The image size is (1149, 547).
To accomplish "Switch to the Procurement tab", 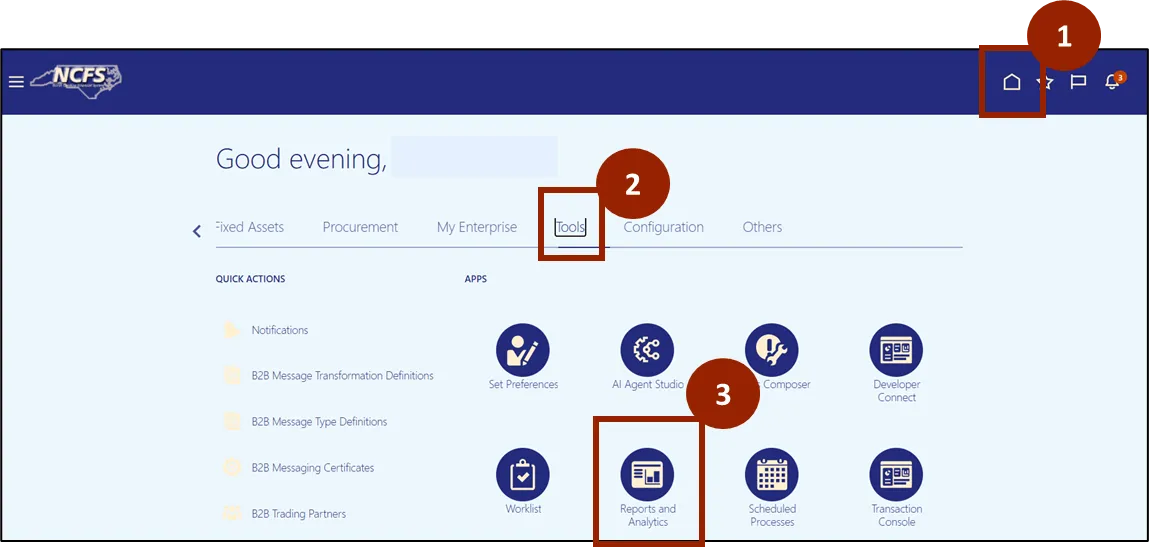I will click(361, 227).
